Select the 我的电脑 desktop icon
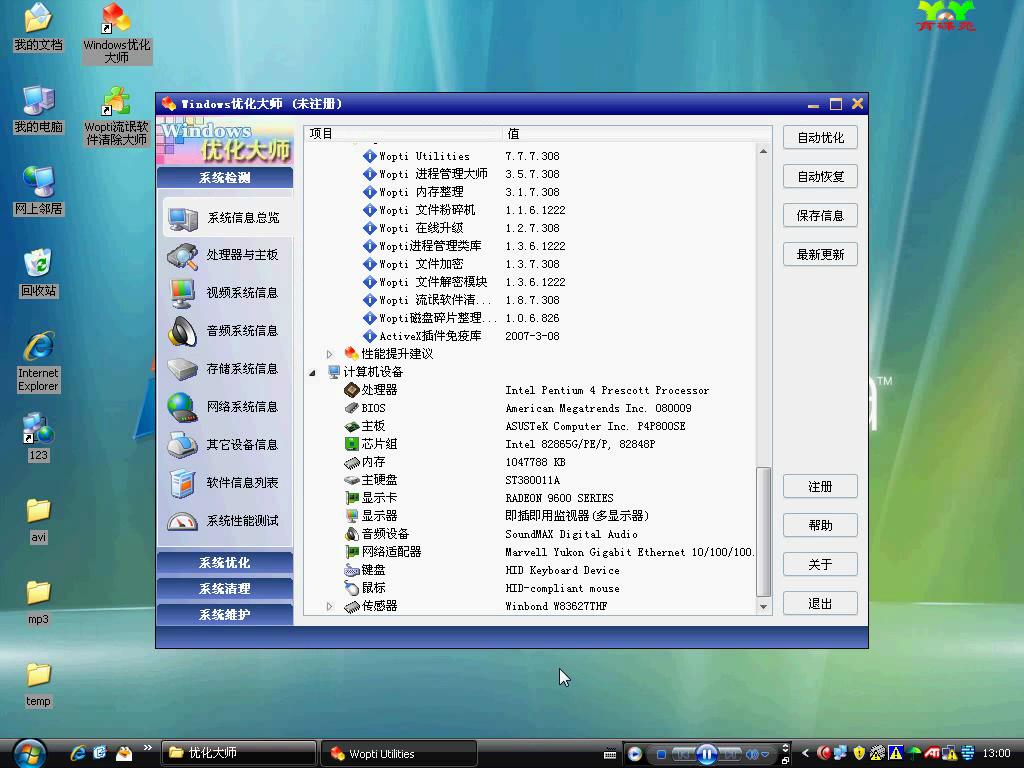 tap(38, 109)
